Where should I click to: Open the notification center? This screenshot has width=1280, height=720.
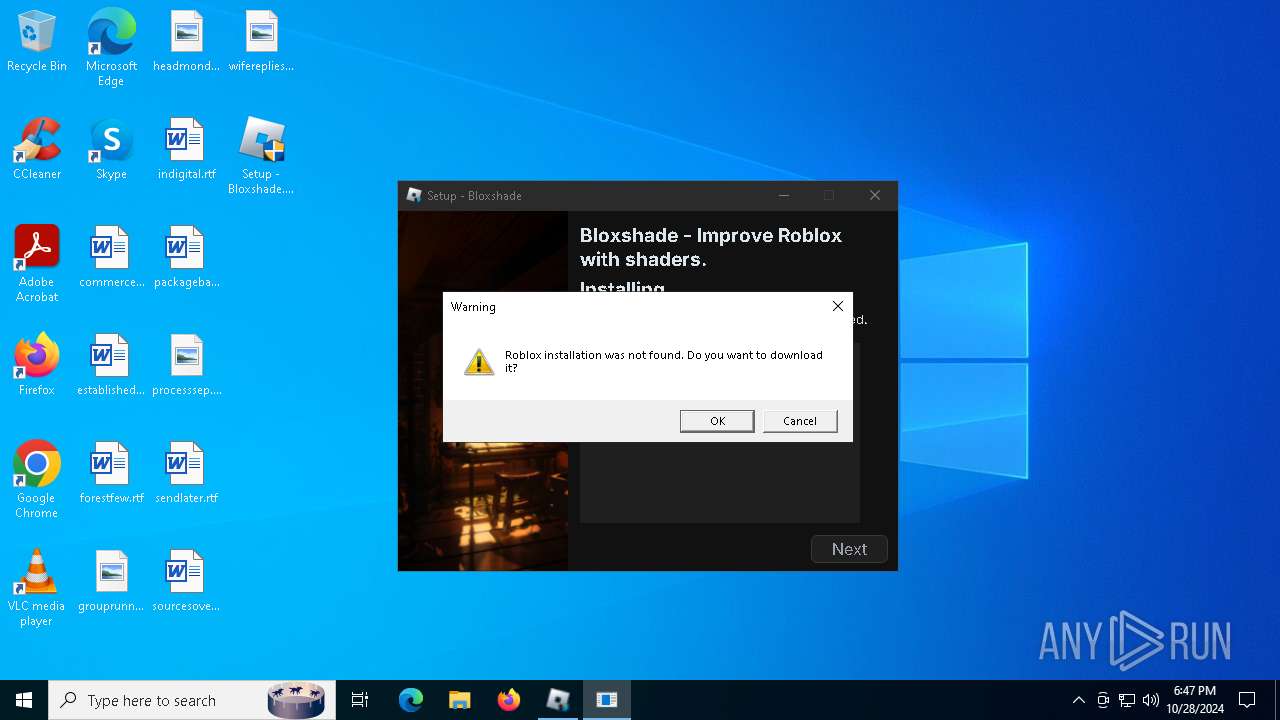click(x=1247, y=700)
